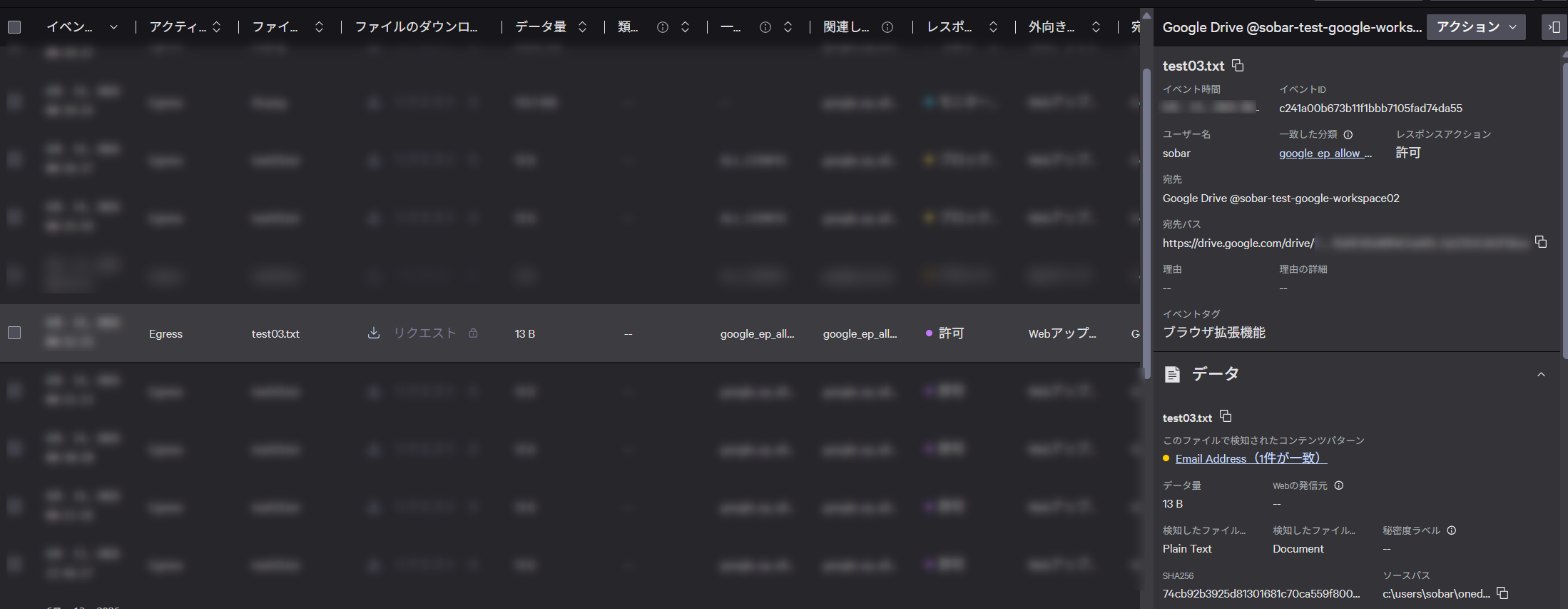Sort by ファイ... column arrows

pos(319,27)
